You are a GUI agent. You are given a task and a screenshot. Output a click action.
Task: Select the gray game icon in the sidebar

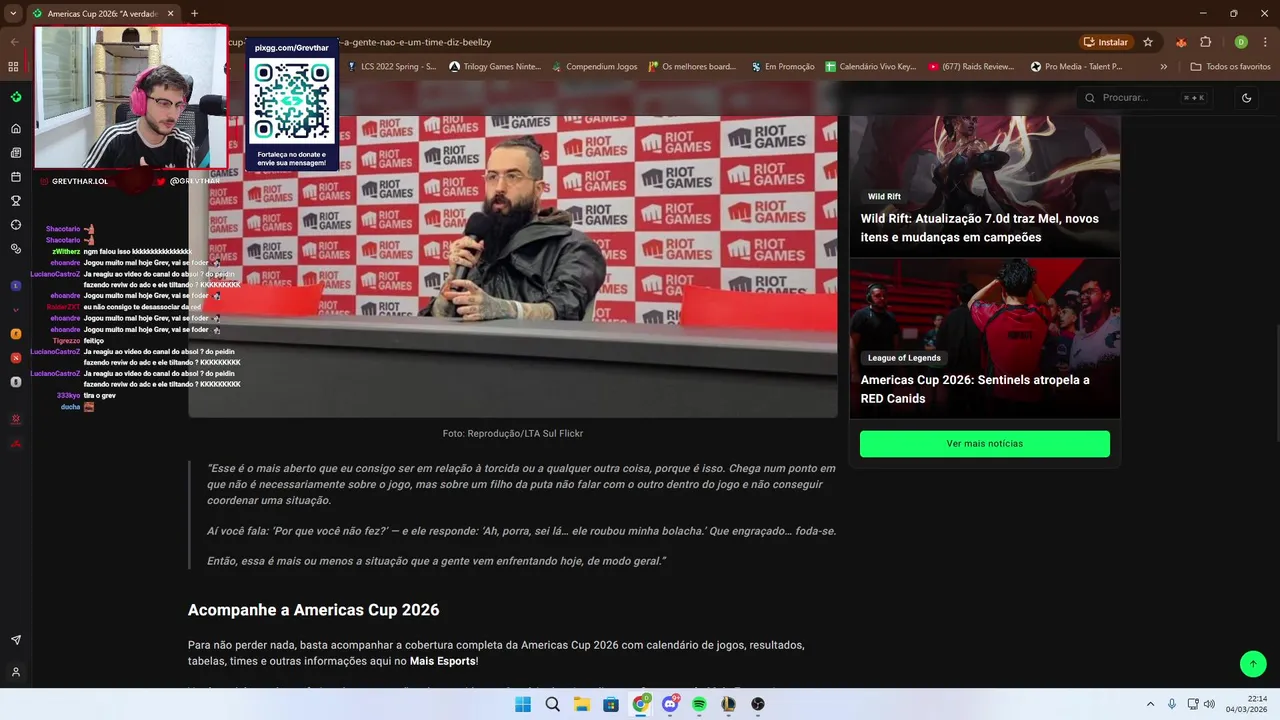pyautogui.click(x=16, y=382)
